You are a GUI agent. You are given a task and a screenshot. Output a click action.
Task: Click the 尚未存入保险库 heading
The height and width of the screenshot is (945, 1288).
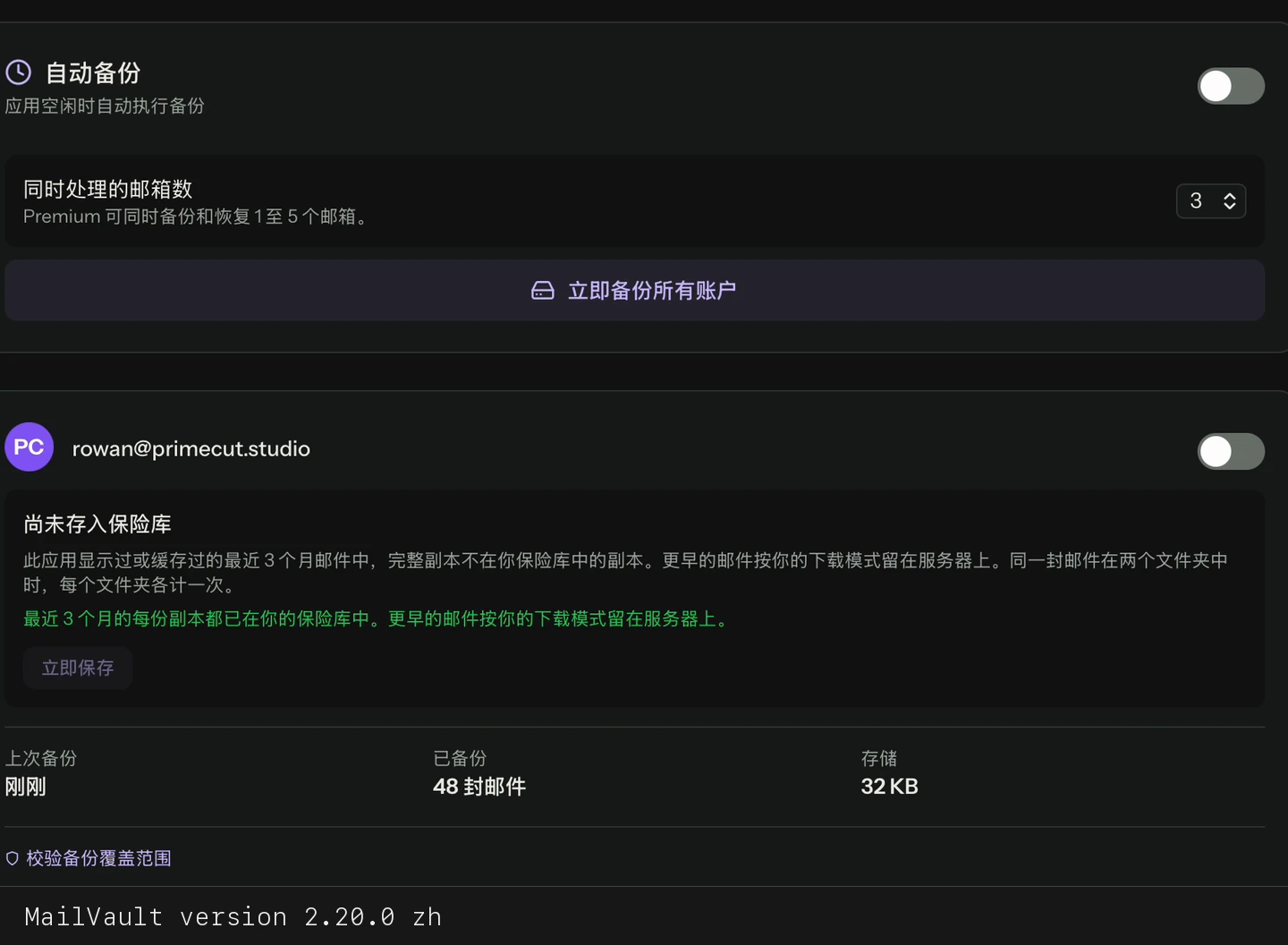(97, 524)
